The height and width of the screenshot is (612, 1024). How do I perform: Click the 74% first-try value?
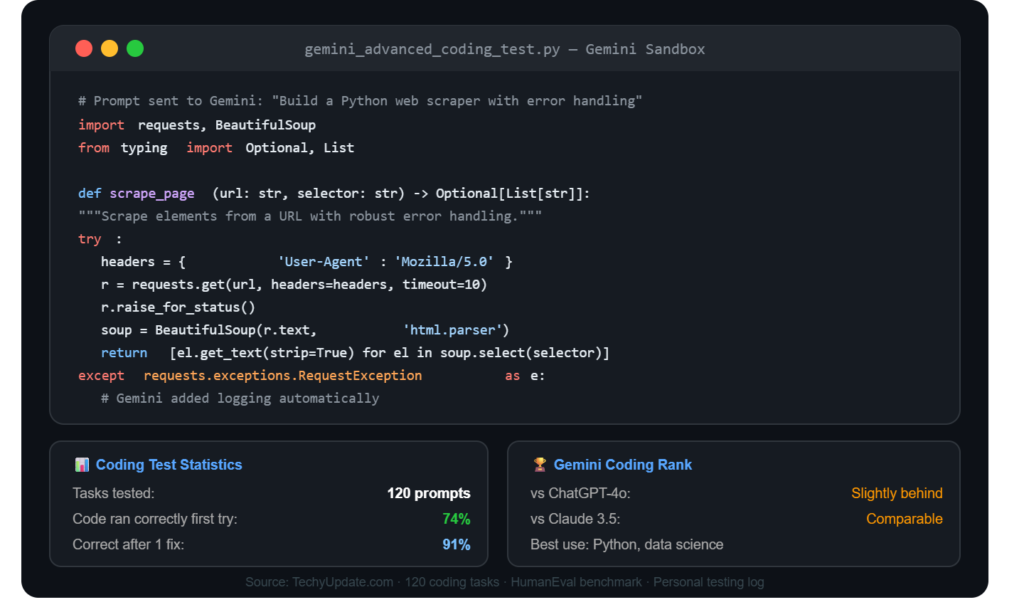pos(456,519)
